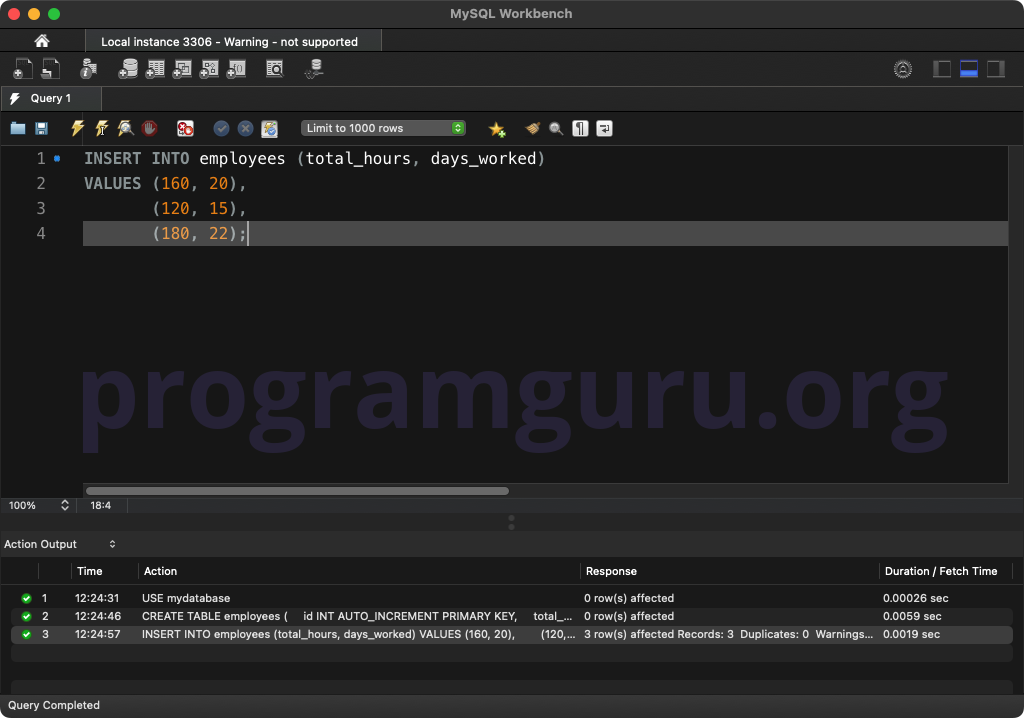Select the USE mydatabase output row
This screenshot has width=1024, height=718.
511,598
